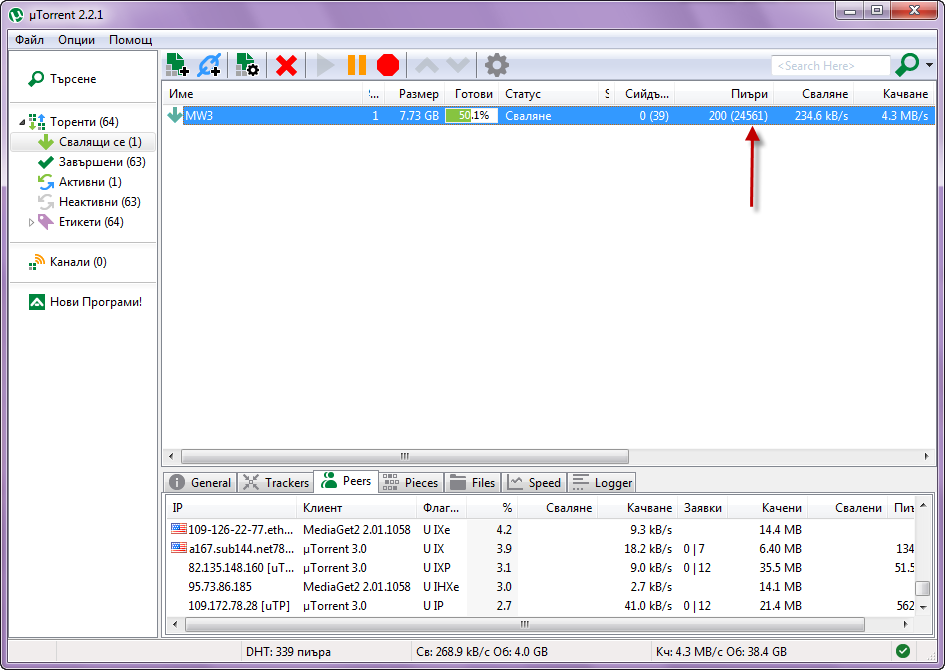The image size is (945, 670).
Task: Switch to the Peers tab
Action: pos(347,481)
